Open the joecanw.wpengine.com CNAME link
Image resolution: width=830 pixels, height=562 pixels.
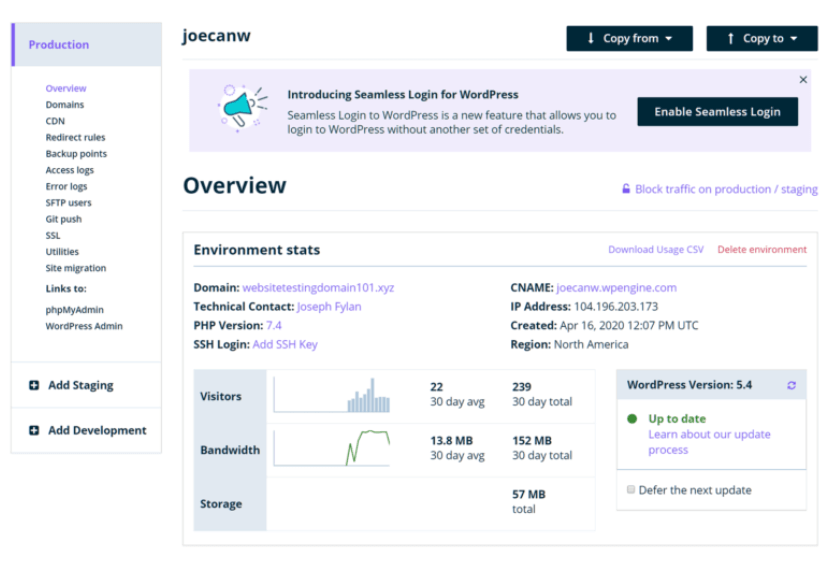tap(616, 288)
